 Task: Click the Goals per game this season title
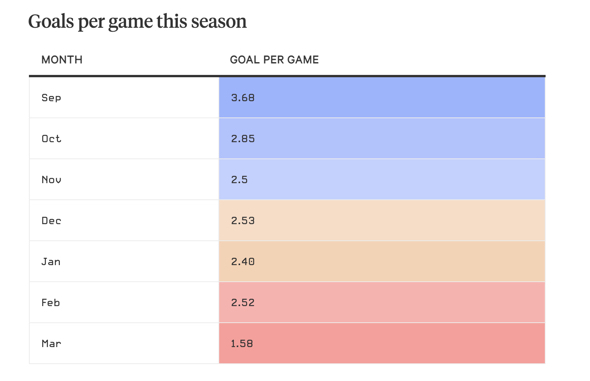137,22
